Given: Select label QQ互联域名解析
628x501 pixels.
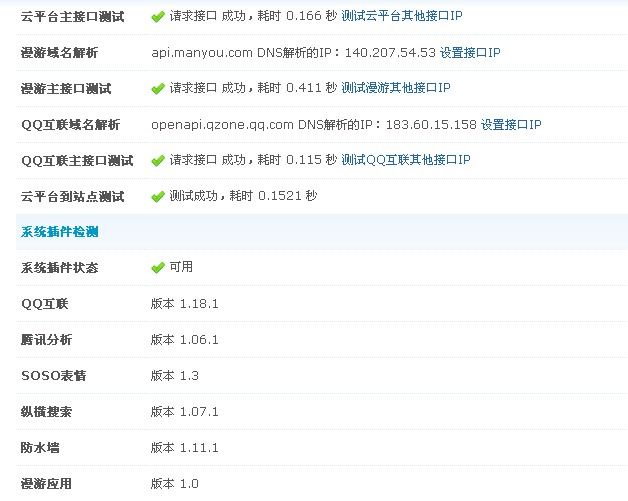Looking at the screenshot, I should 70,125.
